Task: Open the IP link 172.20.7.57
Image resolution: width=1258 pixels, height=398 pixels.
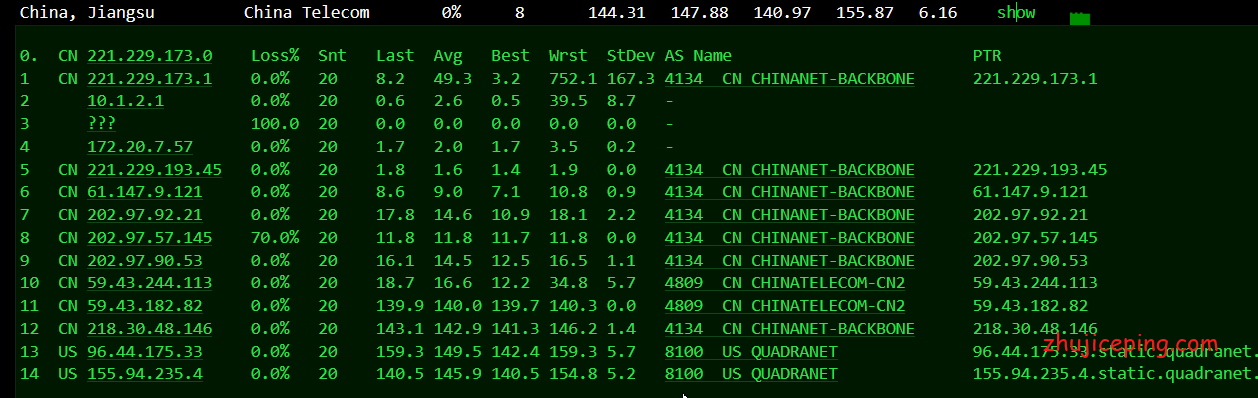Action: tap(140, 146)
